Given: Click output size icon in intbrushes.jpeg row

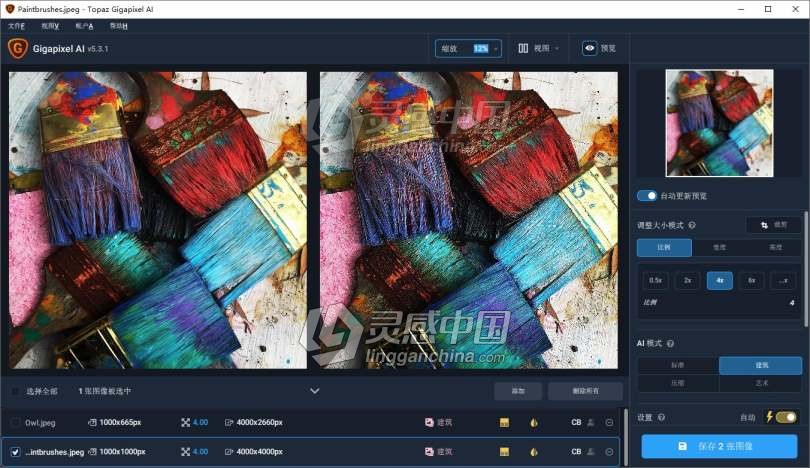Looking at the screenshot, I should click(229, 451).
